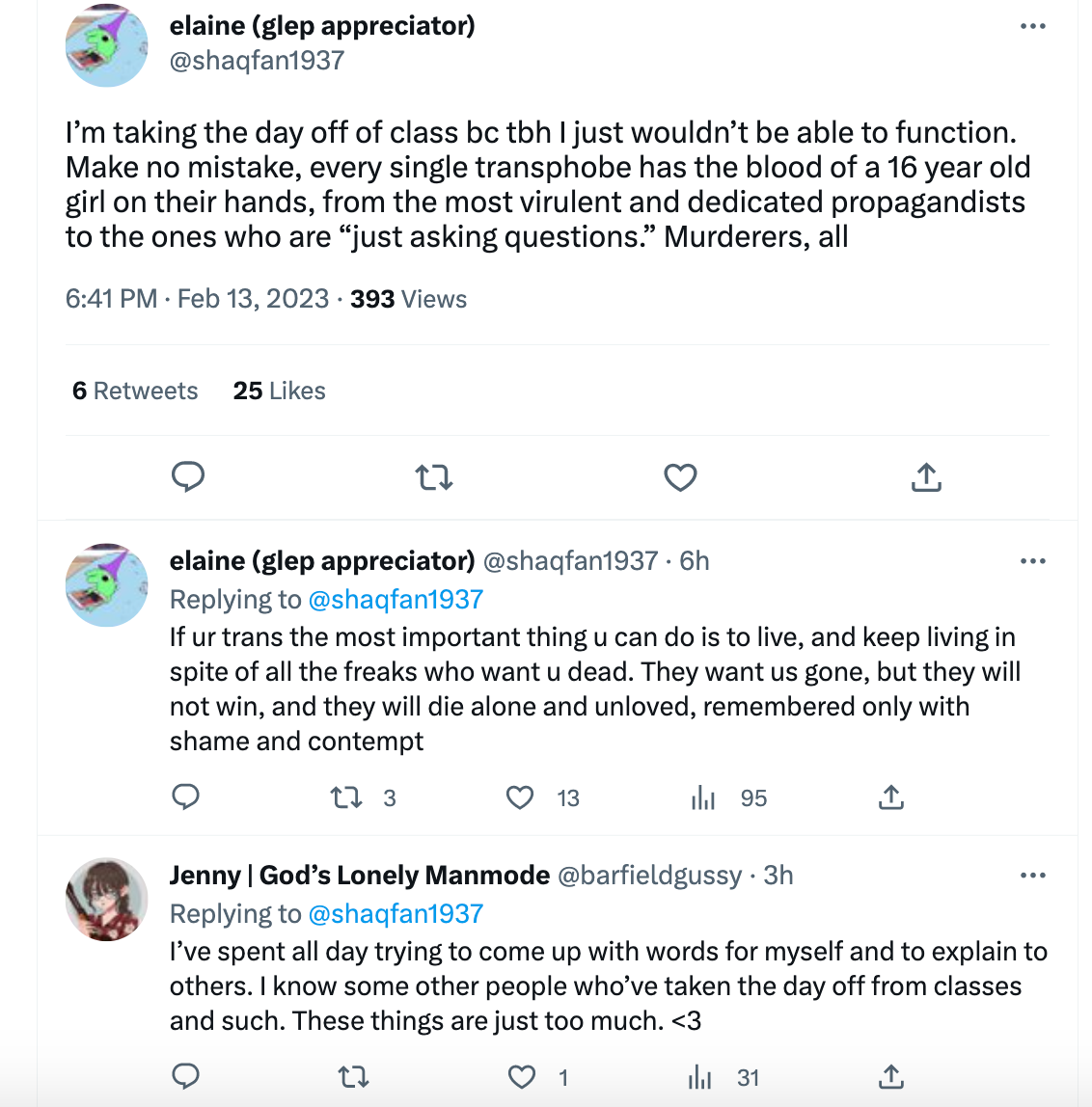Open more options on elaine's reply tweet
Viewport: 1092px width, 1107px height.
click(x=1032, y=561)
